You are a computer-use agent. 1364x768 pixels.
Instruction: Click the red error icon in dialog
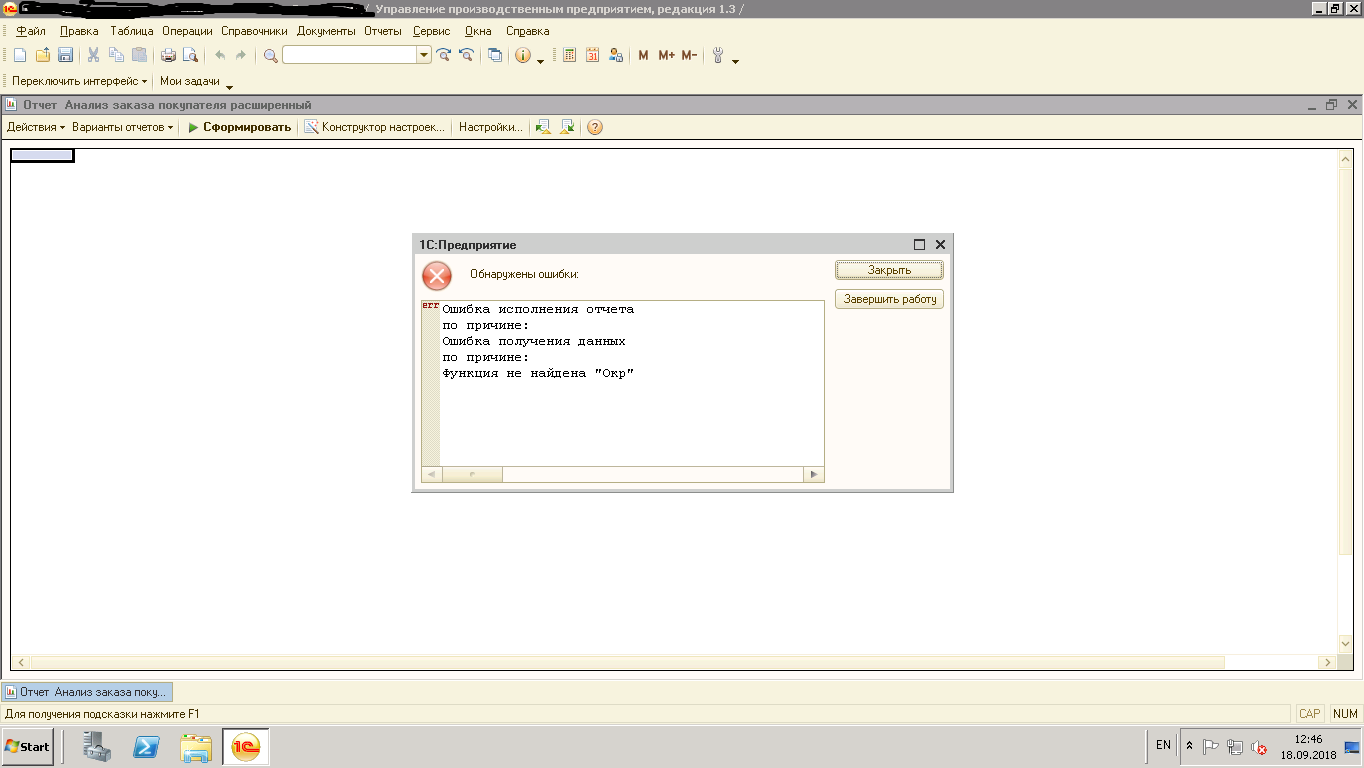pyautogui.click(x=437, y=276)
